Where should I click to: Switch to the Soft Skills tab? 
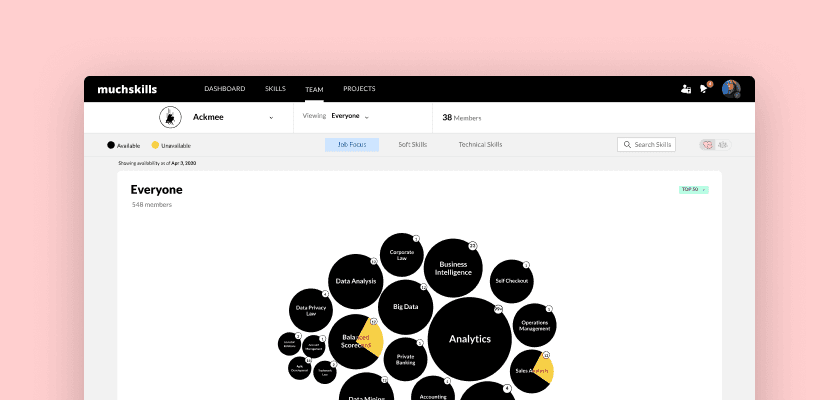pyautogui.click(x=412, y=145)
